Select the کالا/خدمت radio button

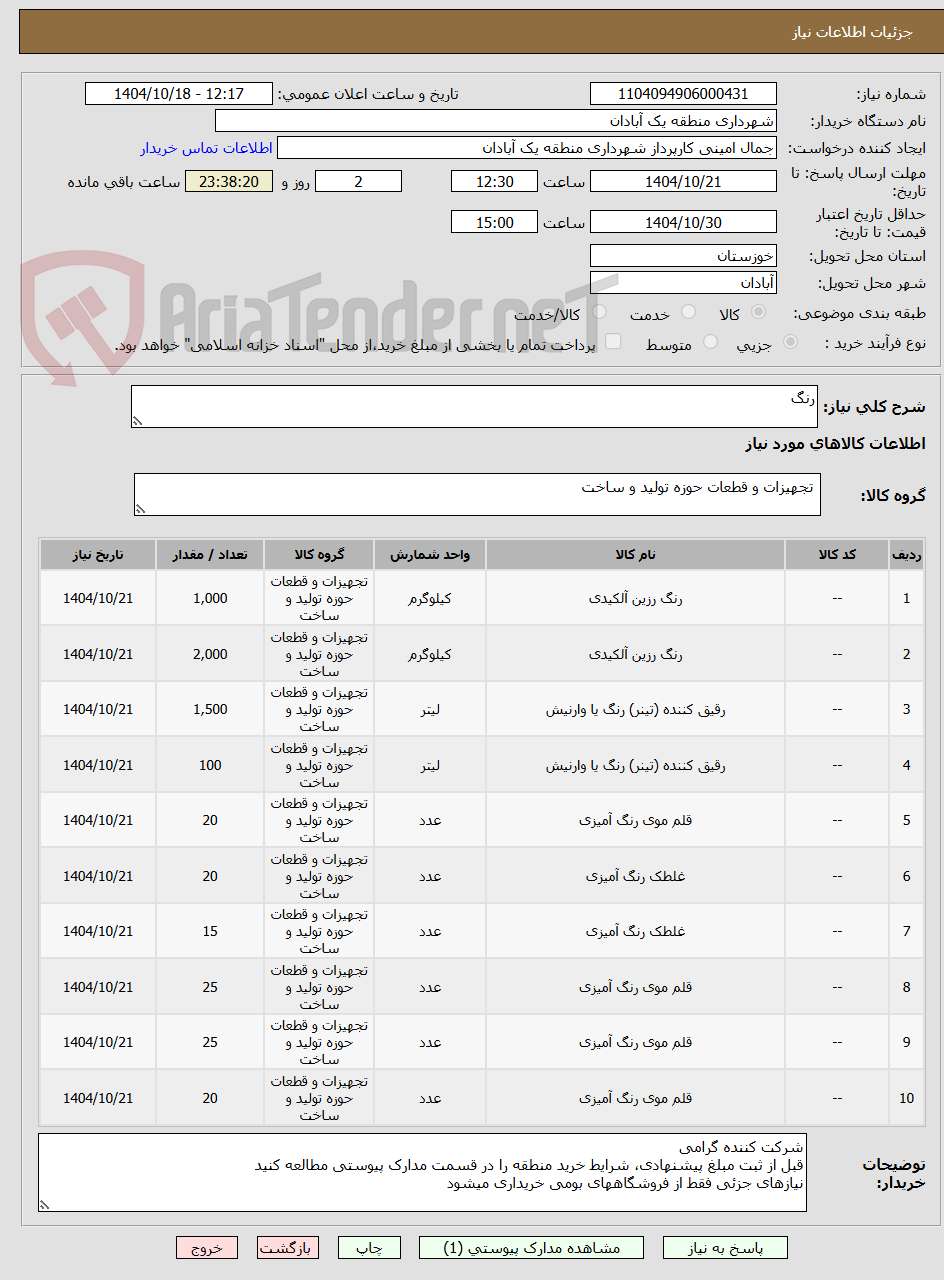(598, 313)
